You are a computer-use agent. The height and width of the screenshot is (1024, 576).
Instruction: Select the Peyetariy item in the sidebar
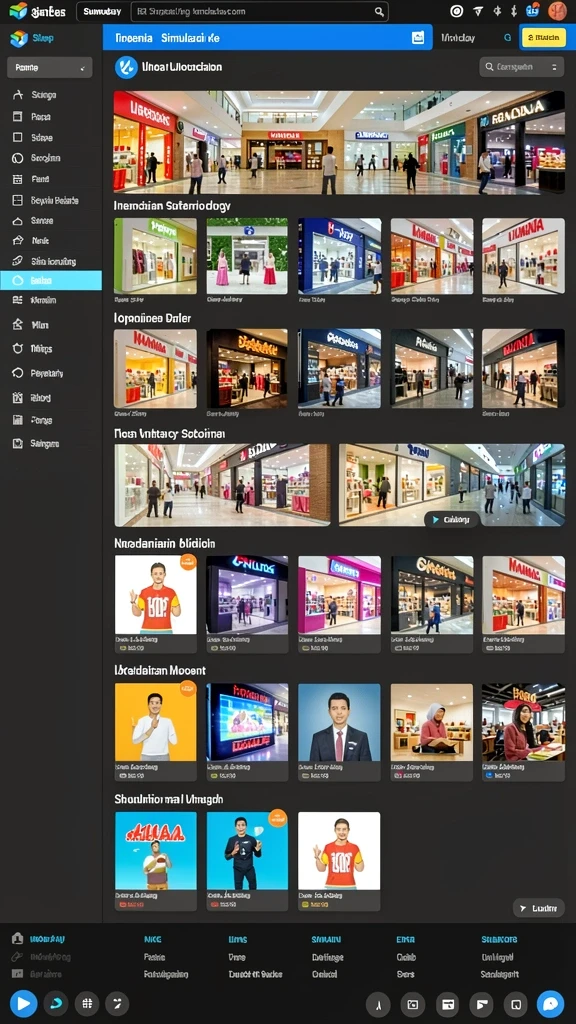(x=47, y=374)
